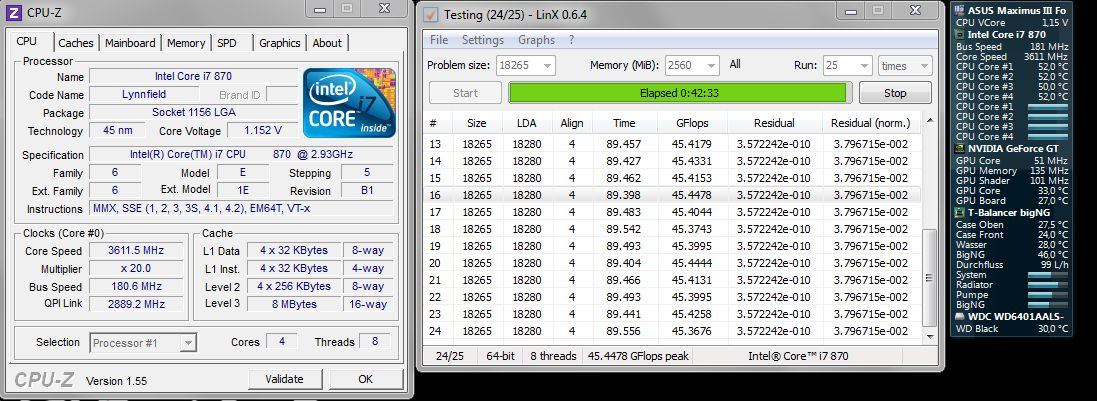Click the 20 row GFlops value 45.4444
Image resolution: width=1097 pixels, height=401 pixels.
pos(694,263)
